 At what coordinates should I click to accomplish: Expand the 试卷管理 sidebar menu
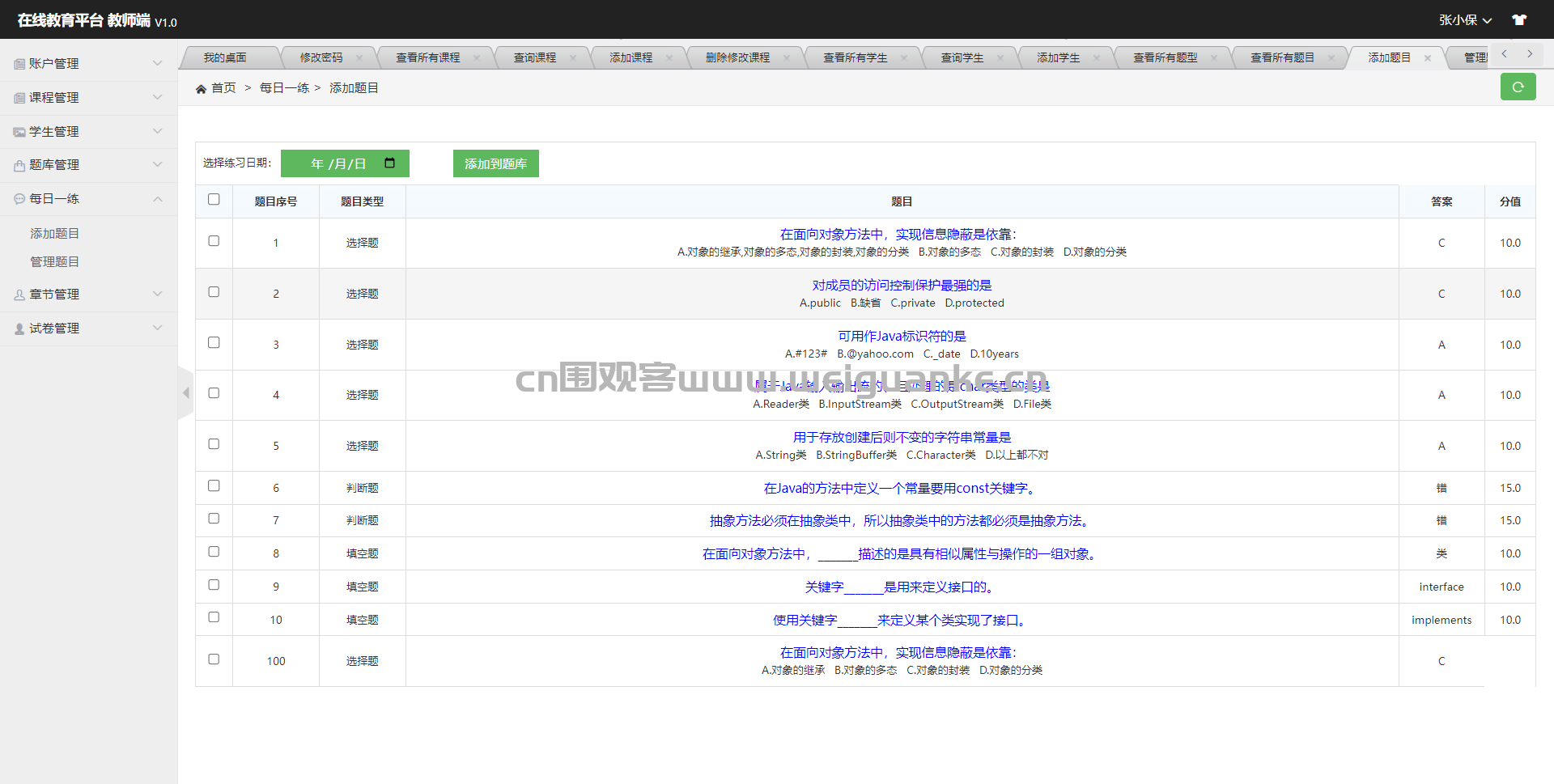coord(88,328)
